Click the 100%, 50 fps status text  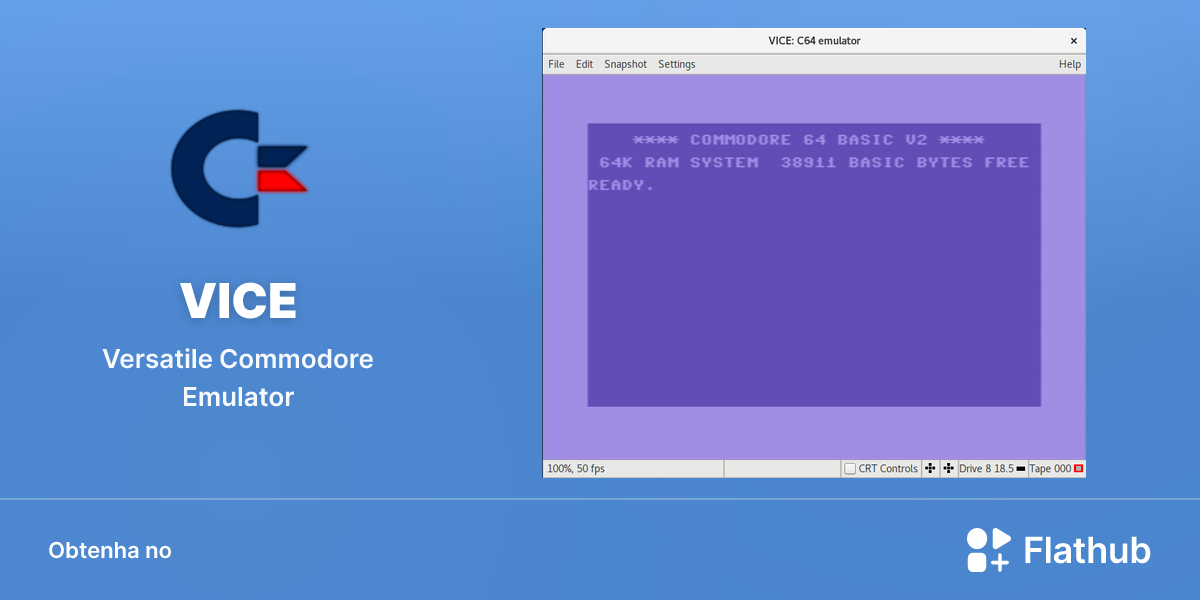pyautogui.click(x=576, y=468)
